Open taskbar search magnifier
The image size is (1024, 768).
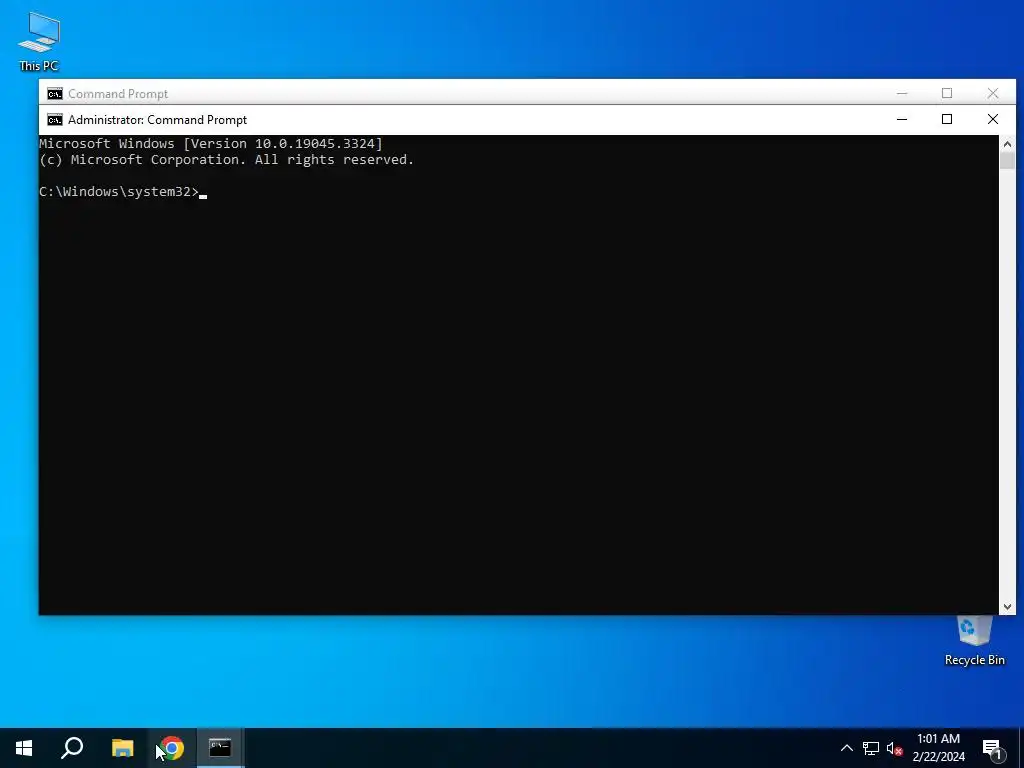[x=72, y=748]
